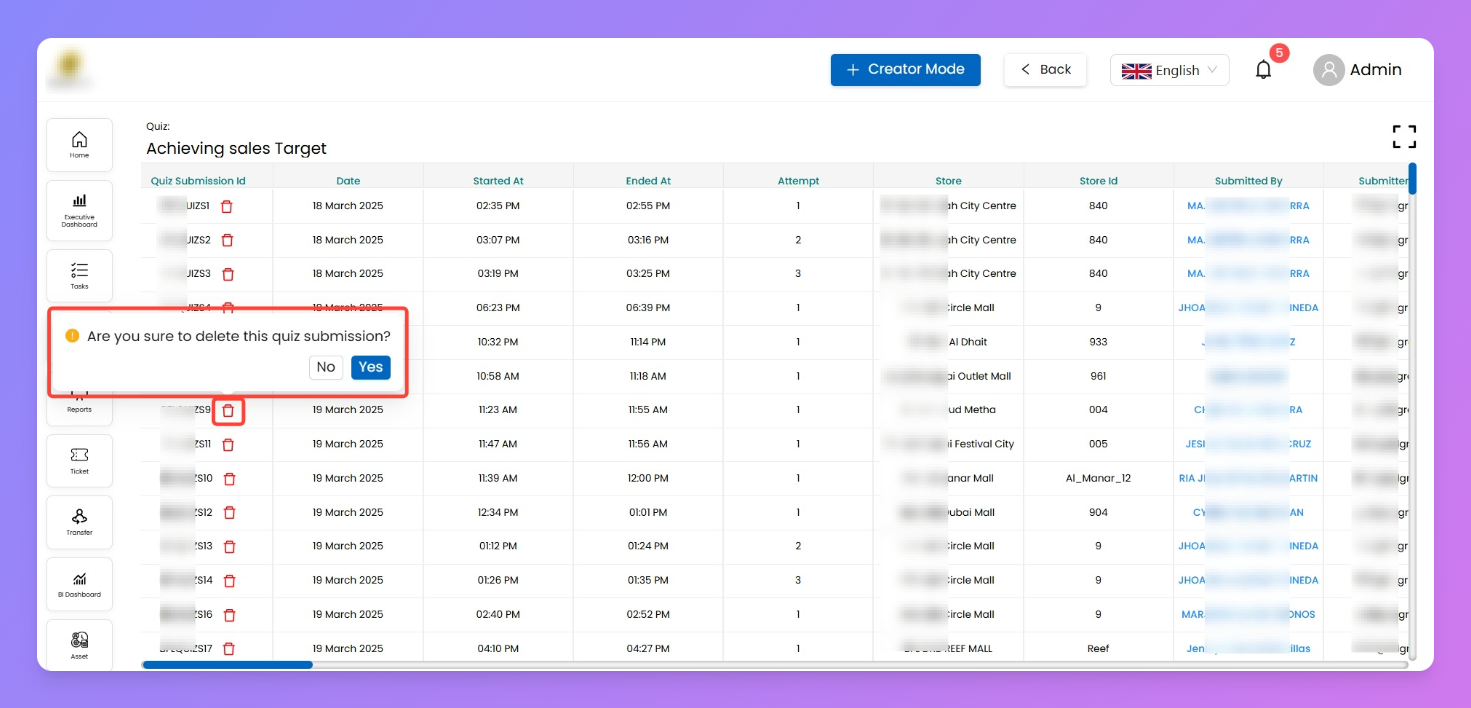
Task: Open Transfer section in sidebar
Action: point(79,521)
